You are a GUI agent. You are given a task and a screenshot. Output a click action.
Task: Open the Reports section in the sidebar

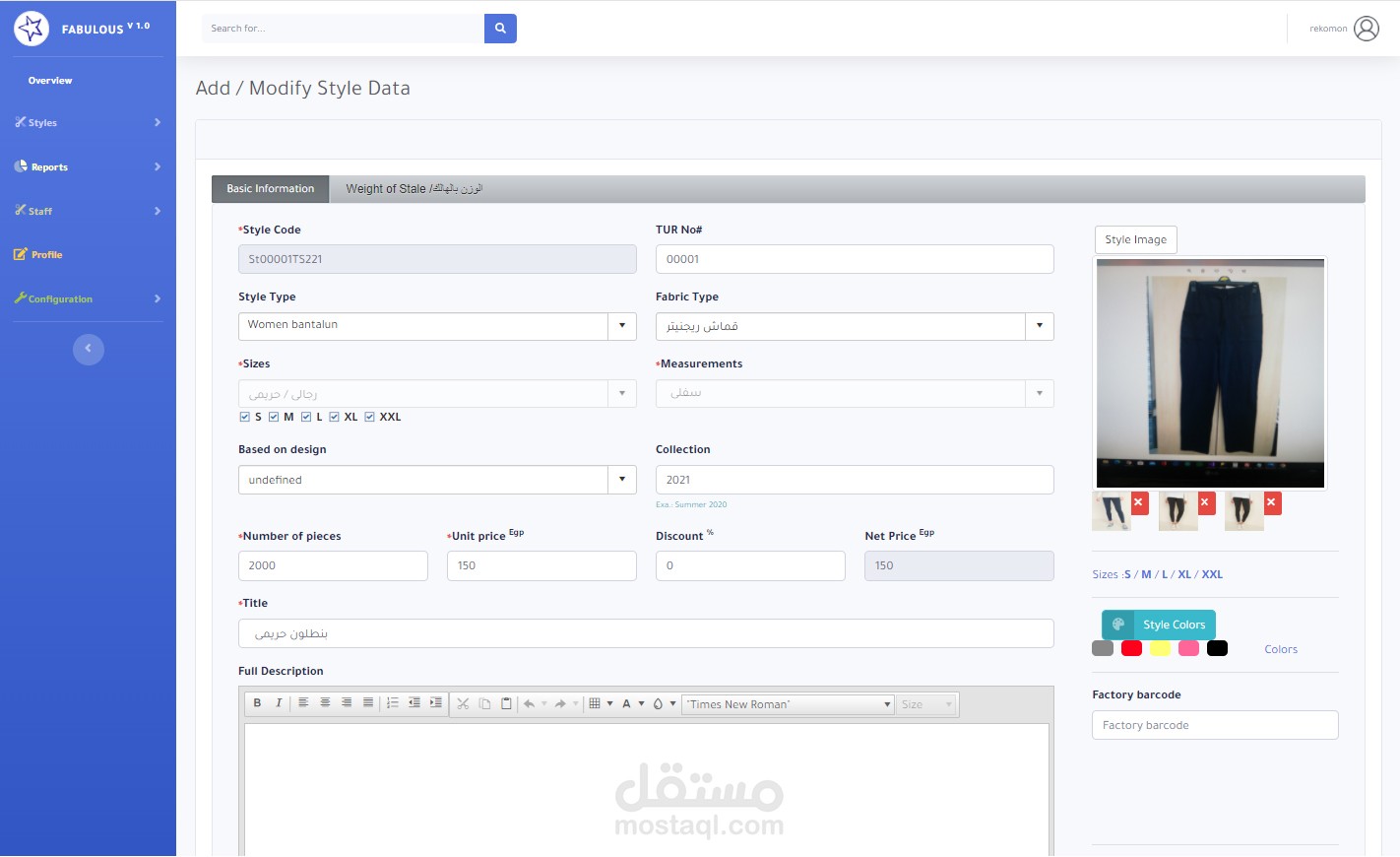[x=47, y=166]
